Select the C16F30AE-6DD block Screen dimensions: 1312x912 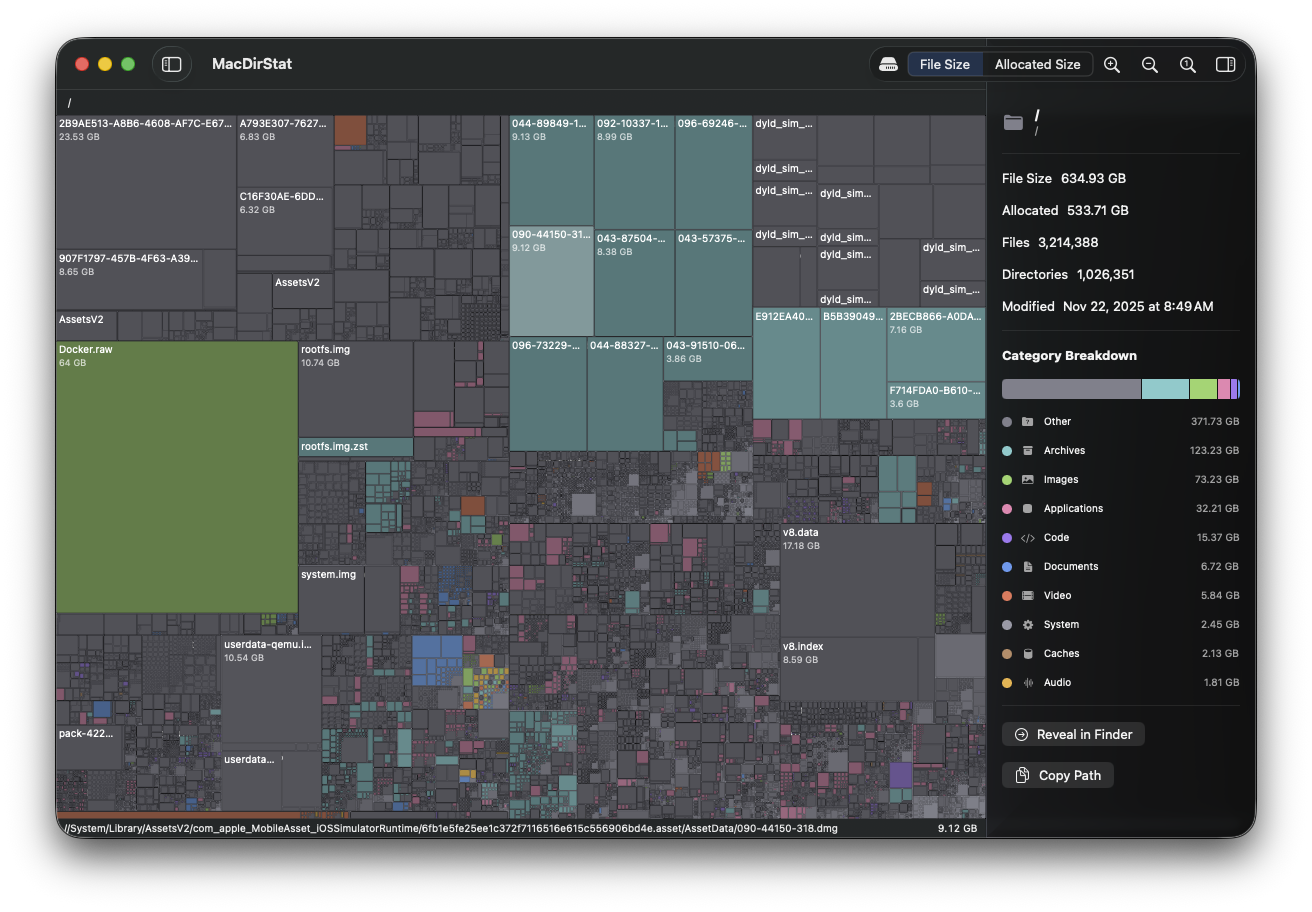pos(285,222)
